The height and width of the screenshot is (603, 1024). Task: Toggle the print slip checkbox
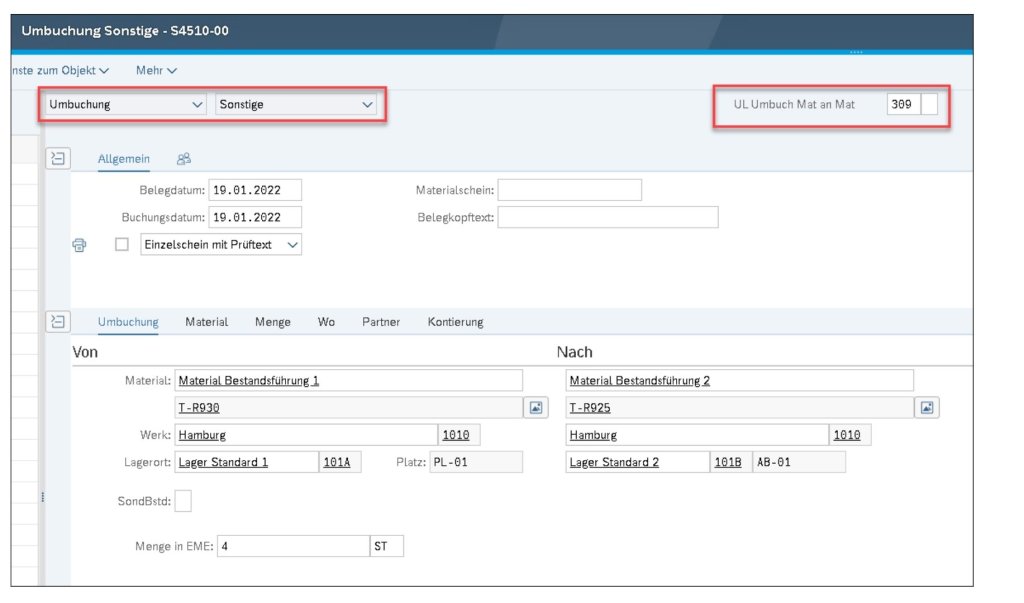[x=122, y=245]
